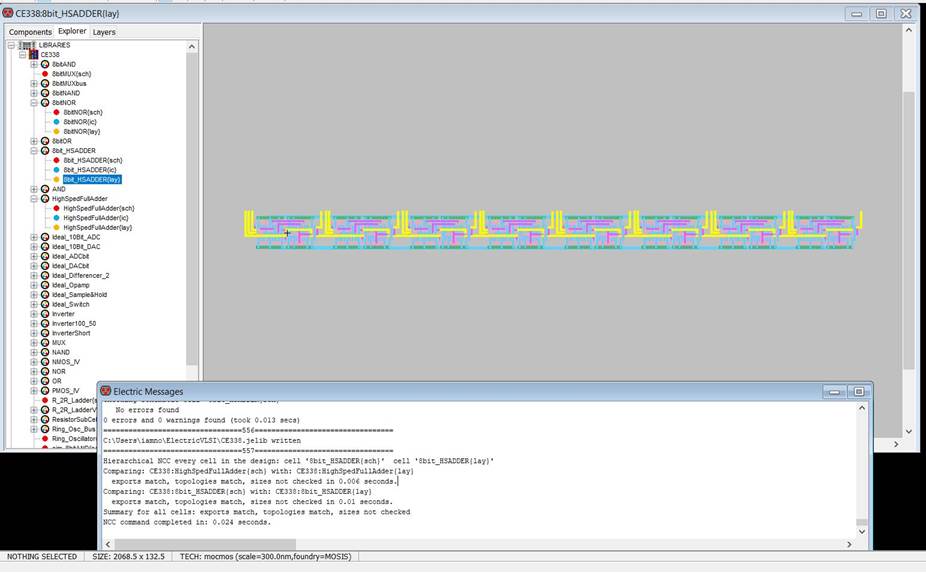Click the NAND cell group icon
This screenshot has width=926, height=573.
[45, 352]
